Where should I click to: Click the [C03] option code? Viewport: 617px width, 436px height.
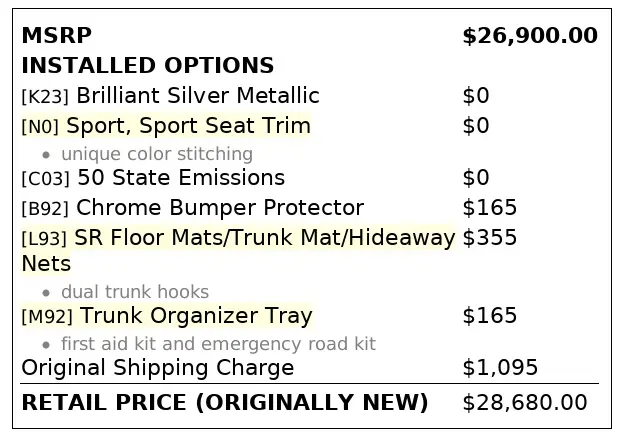[46, 179]
